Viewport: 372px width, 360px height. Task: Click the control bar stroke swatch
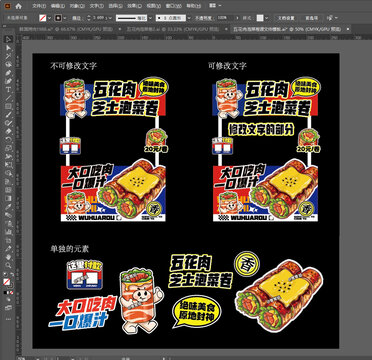pyautogui.click(x=58, y=18)
